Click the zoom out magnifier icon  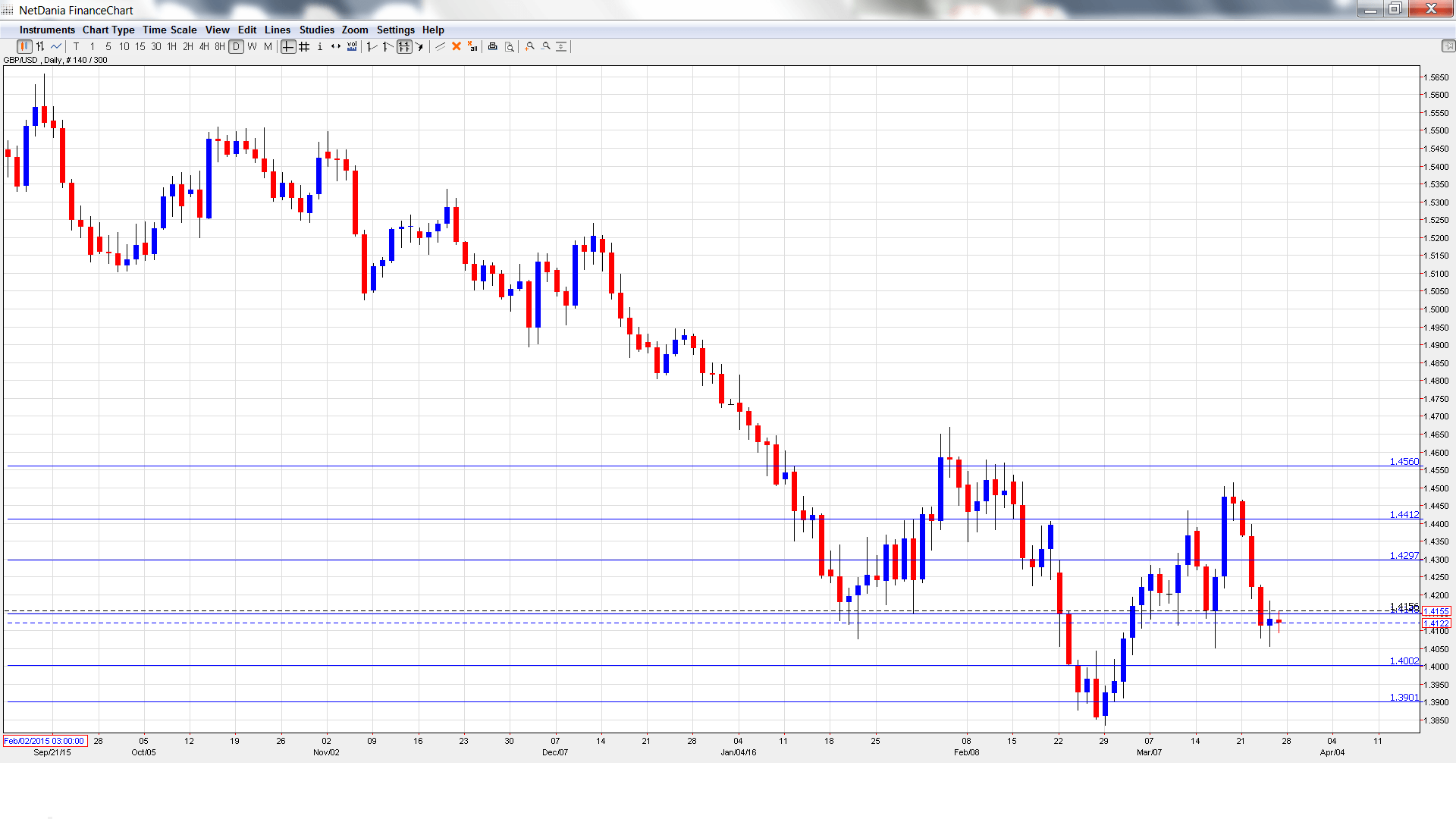click(546, 47)
